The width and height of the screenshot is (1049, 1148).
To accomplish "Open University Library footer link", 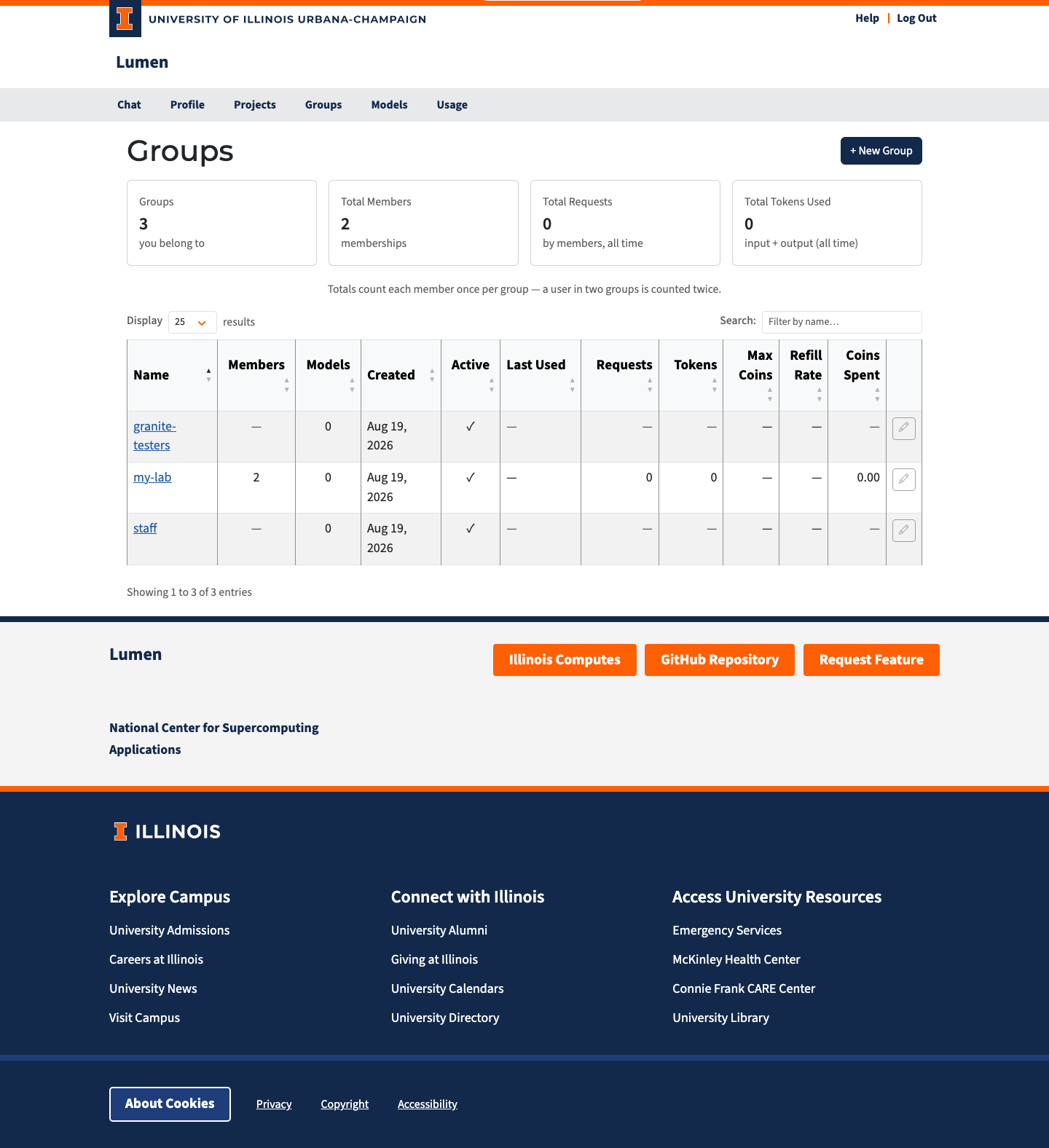I will click(x=720, y=1018).
